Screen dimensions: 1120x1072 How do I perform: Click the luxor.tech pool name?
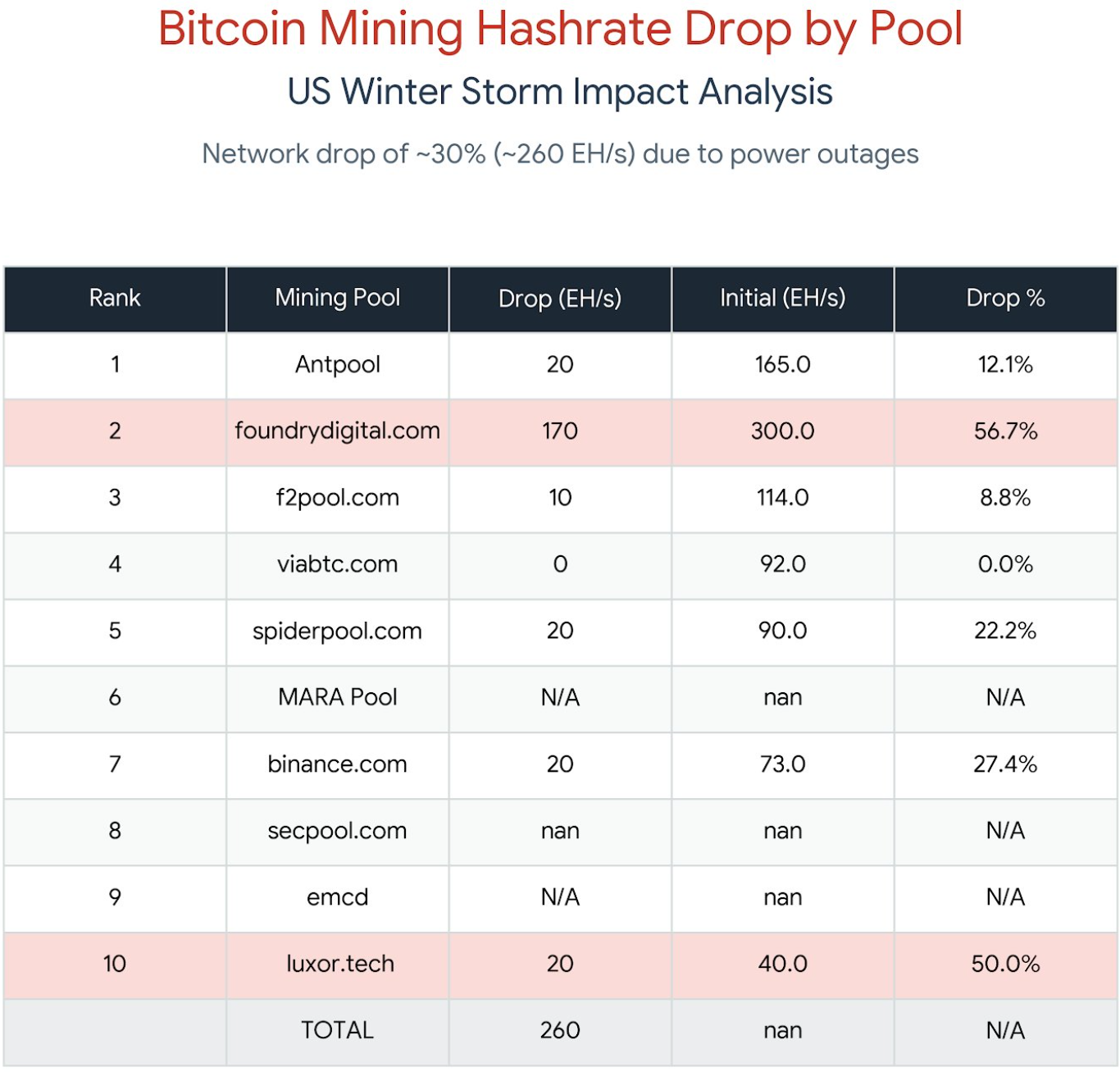coord(339,964)
